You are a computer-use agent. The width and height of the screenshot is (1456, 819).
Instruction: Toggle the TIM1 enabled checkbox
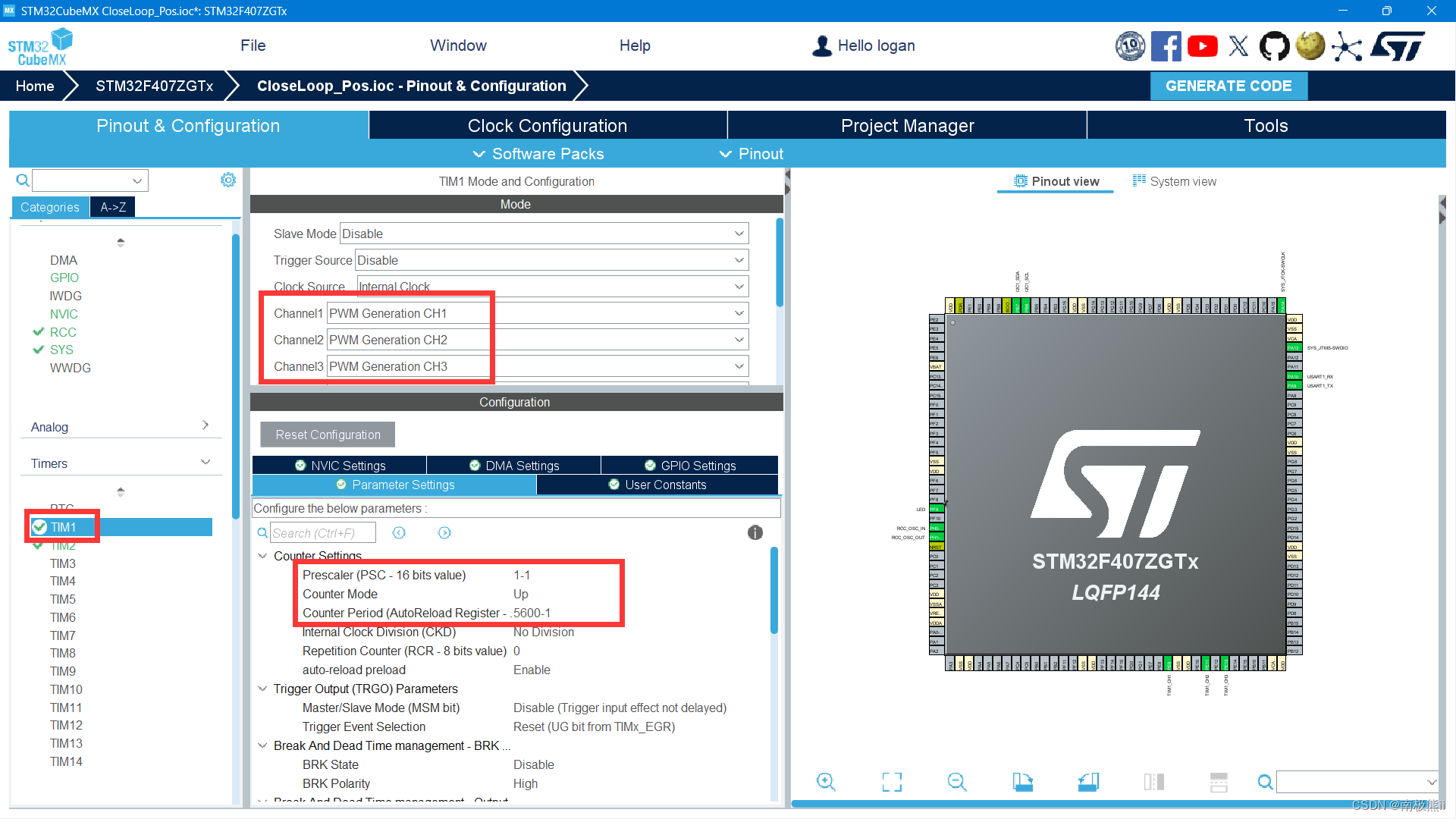[40, 527]
